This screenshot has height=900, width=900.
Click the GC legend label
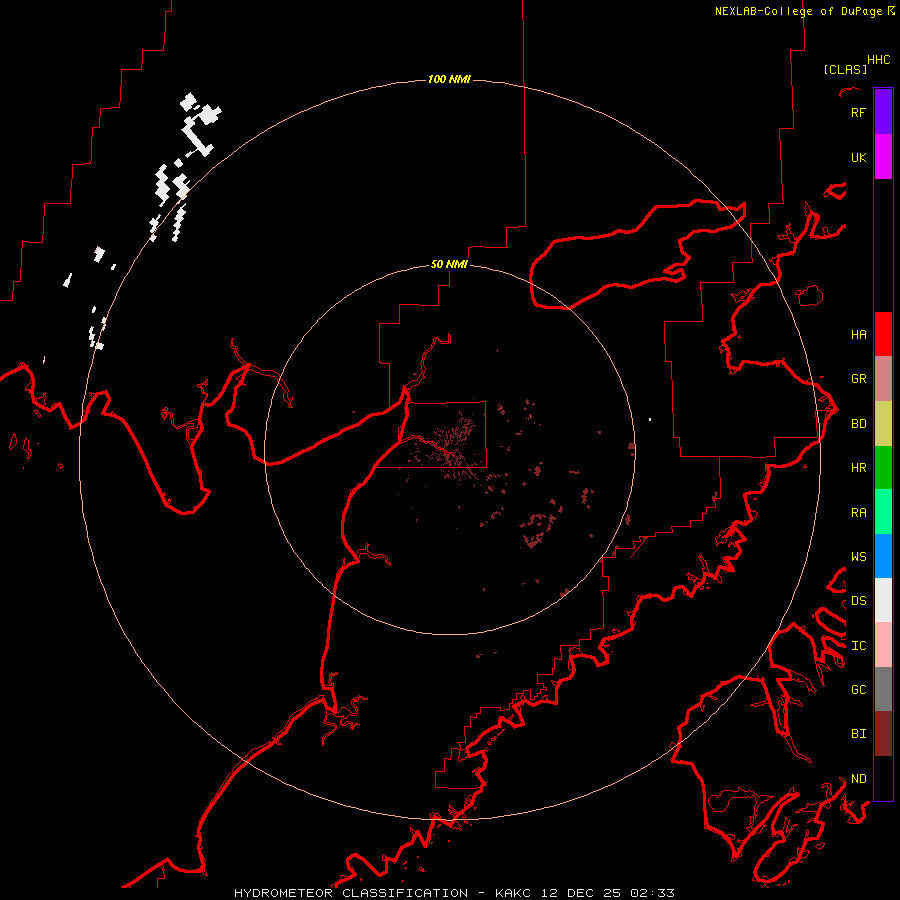click(858, 689)
